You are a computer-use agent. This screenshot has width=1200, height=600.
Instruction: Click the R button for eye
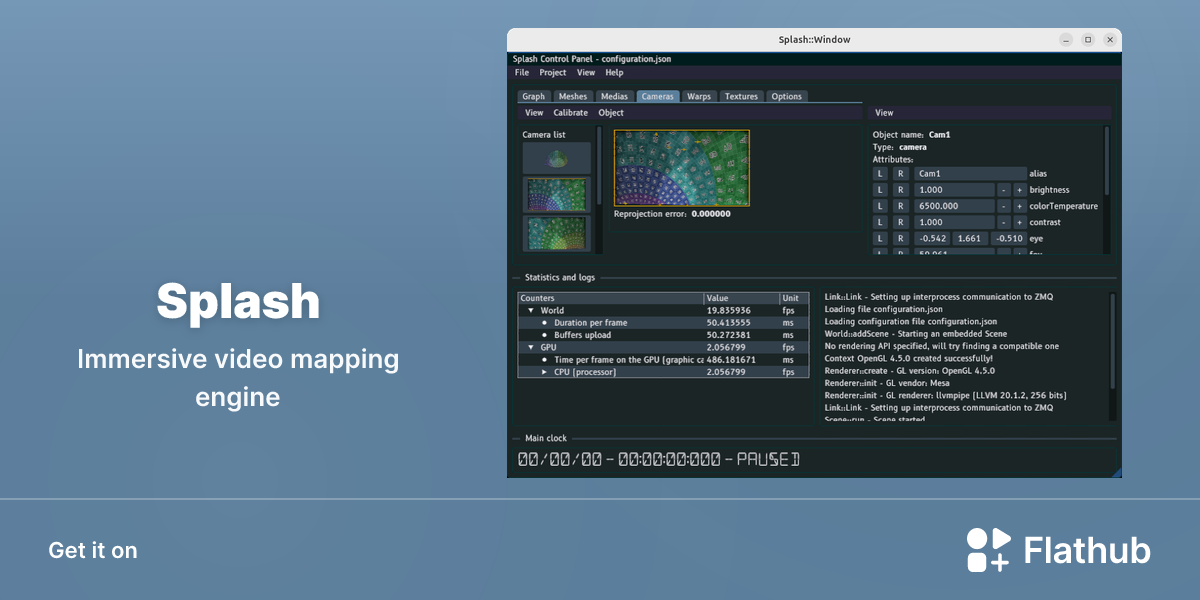point(900,238)
